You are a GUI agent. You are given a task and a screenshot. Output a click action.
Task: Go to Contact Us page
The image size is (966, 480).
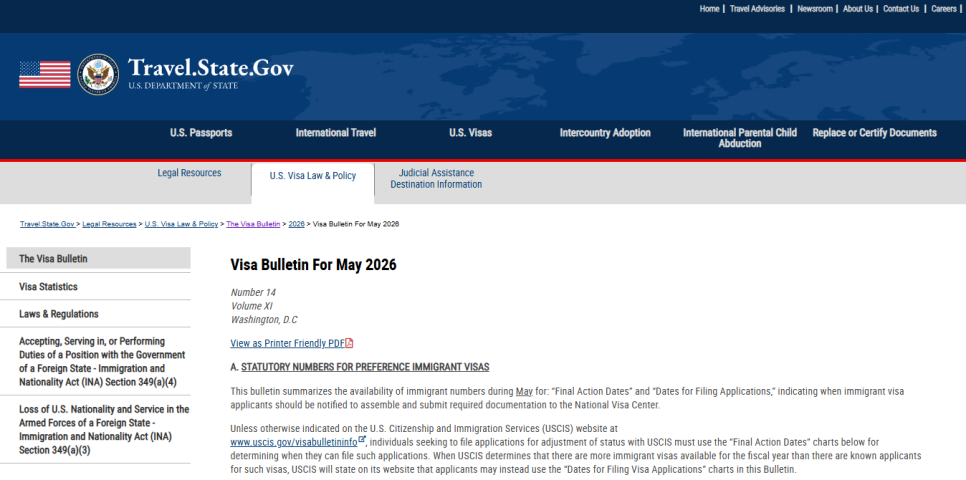[900, 9]
